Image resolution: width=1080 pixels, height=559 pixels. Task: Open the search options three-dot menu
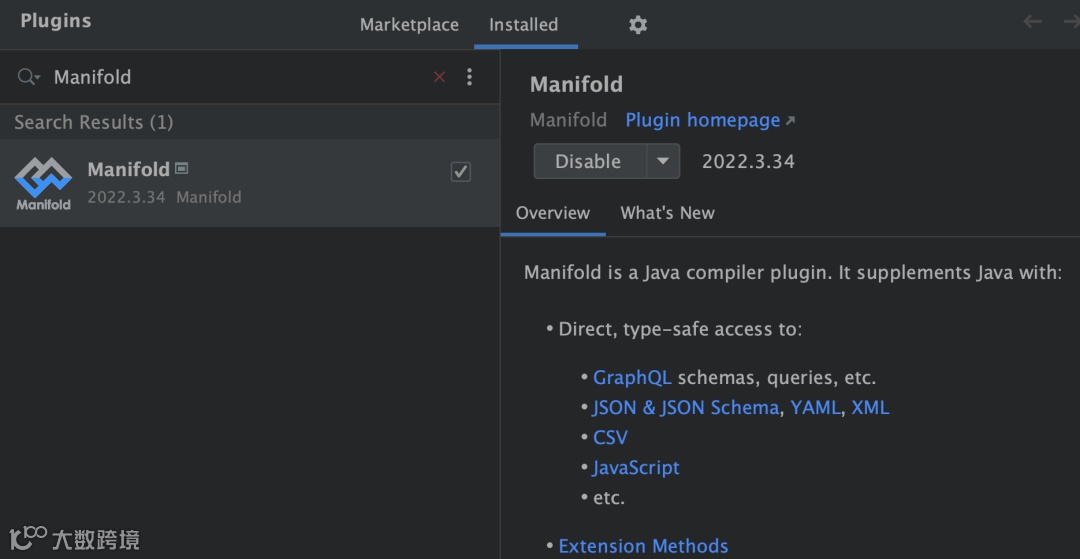[470, 77]
